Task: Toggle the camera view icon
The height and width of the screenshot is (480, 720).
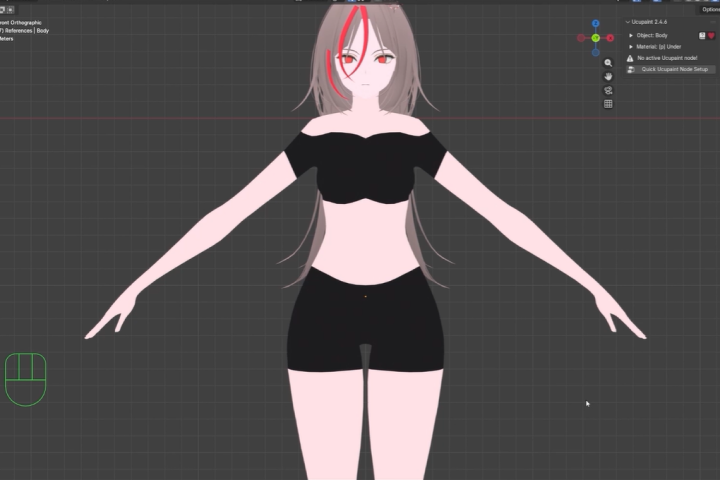Action: (x=608, y=90)
